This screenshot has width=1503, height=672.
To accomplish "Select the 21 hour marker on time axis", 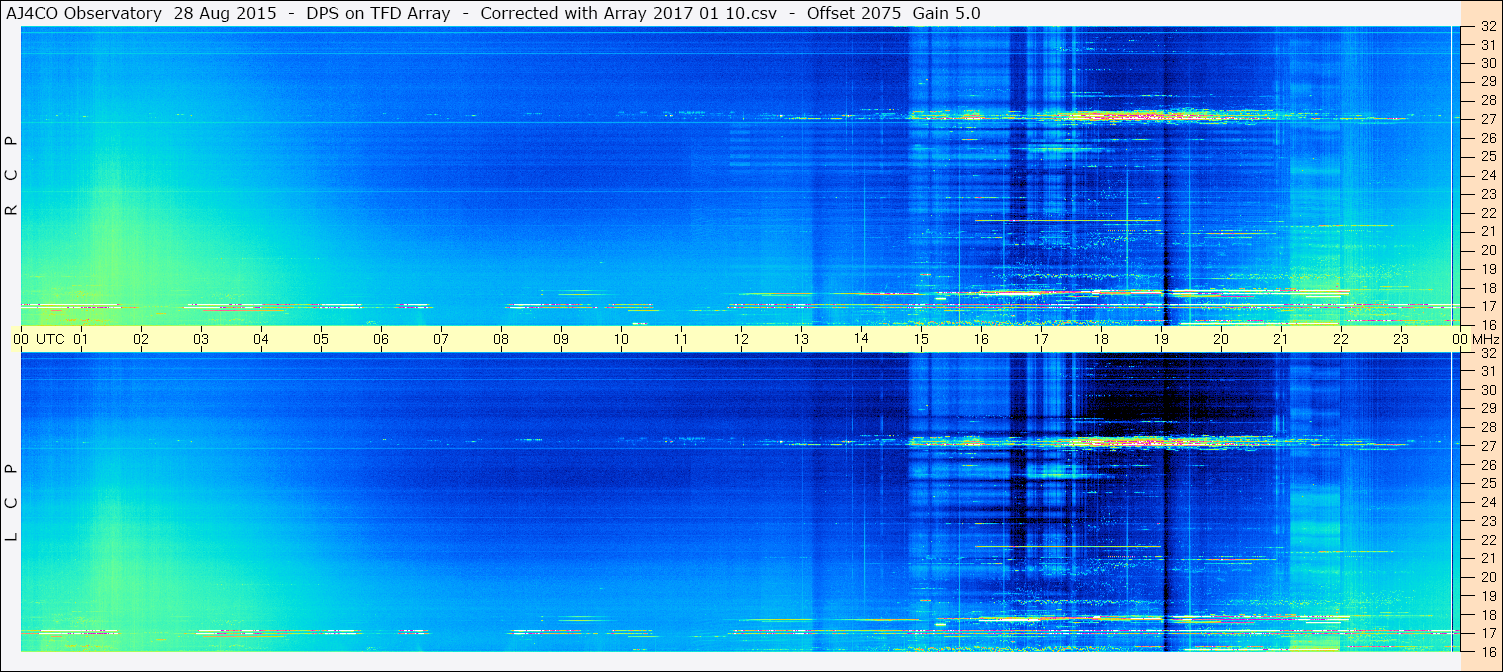I will click(1281, 340).
